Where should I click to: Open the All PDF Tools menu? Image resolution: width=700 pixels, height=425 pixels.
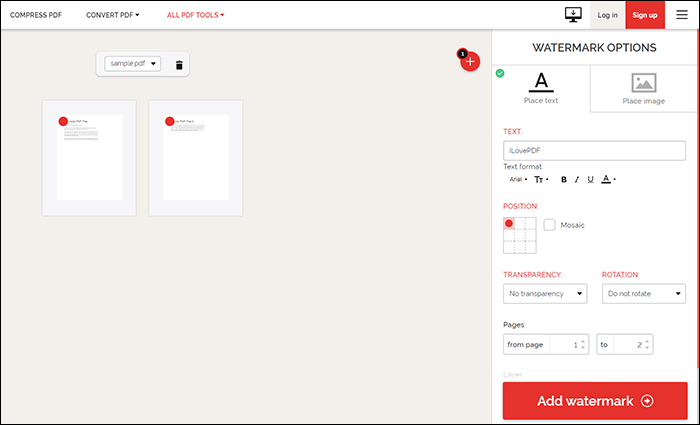tap(195, 15)
